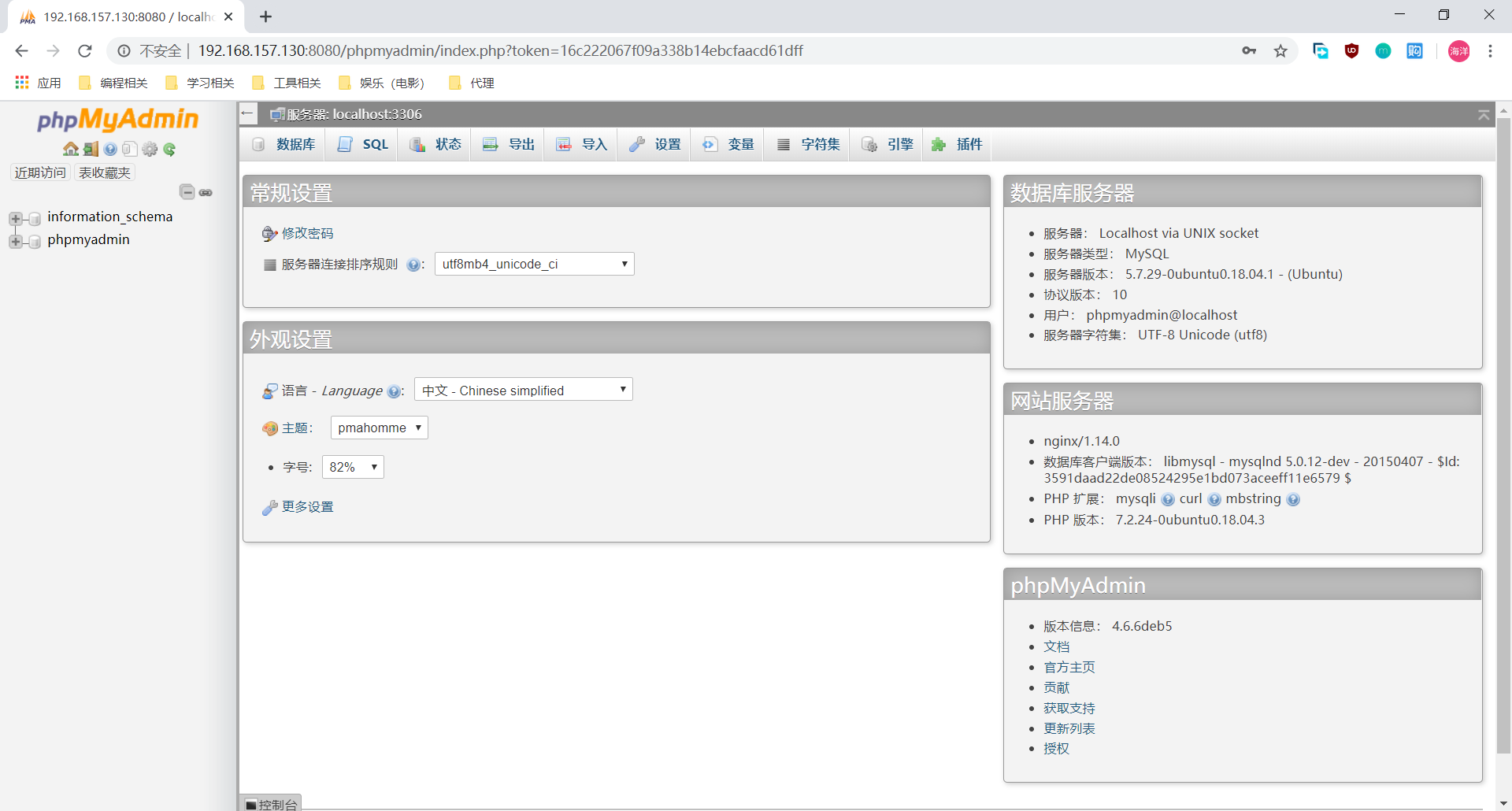Image resolution: width=1512 pixels, height=811 pixels.
Task: Select the information_schema database name
Action: pos(109,217)
